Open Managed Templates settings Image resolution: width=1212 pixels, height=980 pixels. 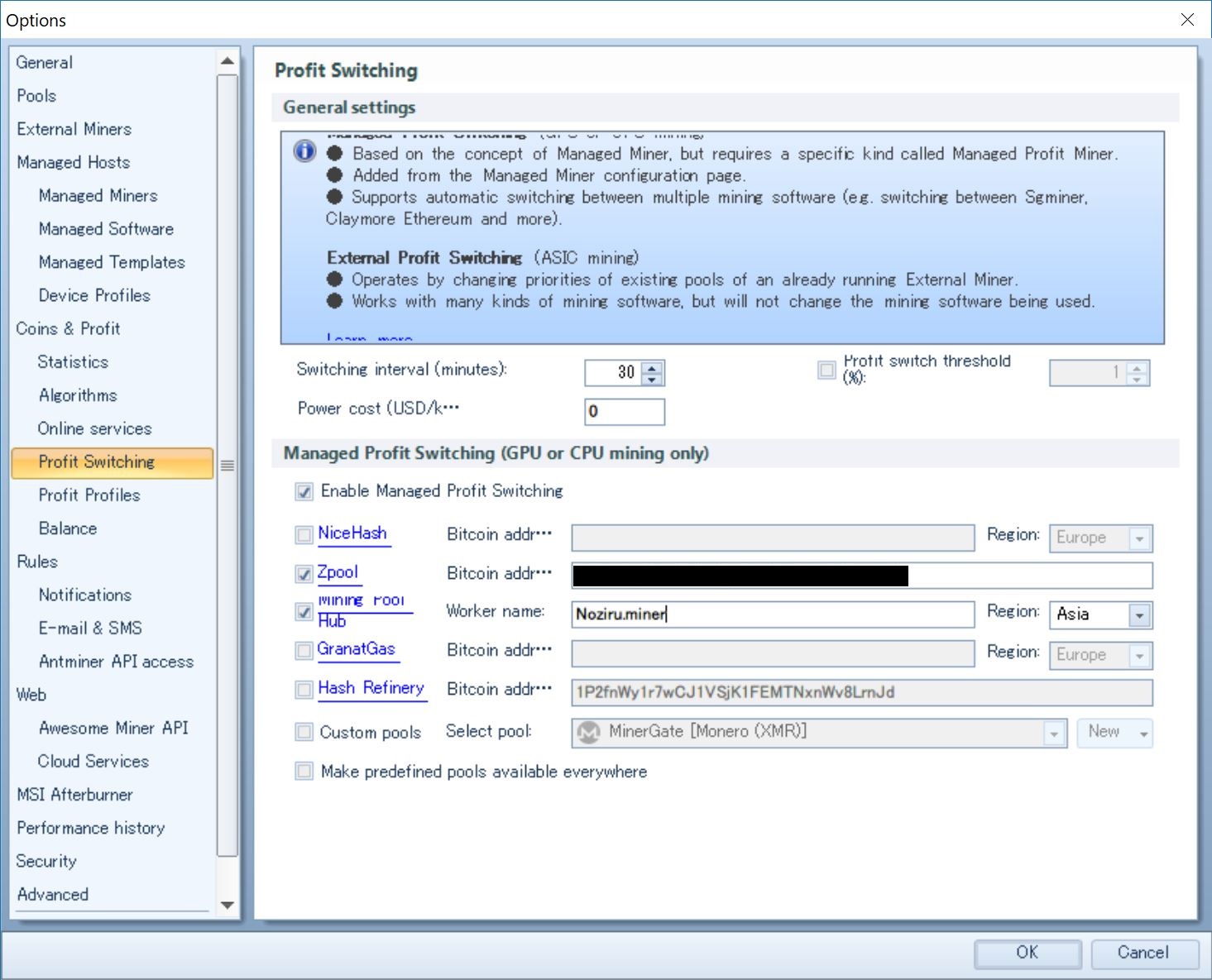point(112,262)
